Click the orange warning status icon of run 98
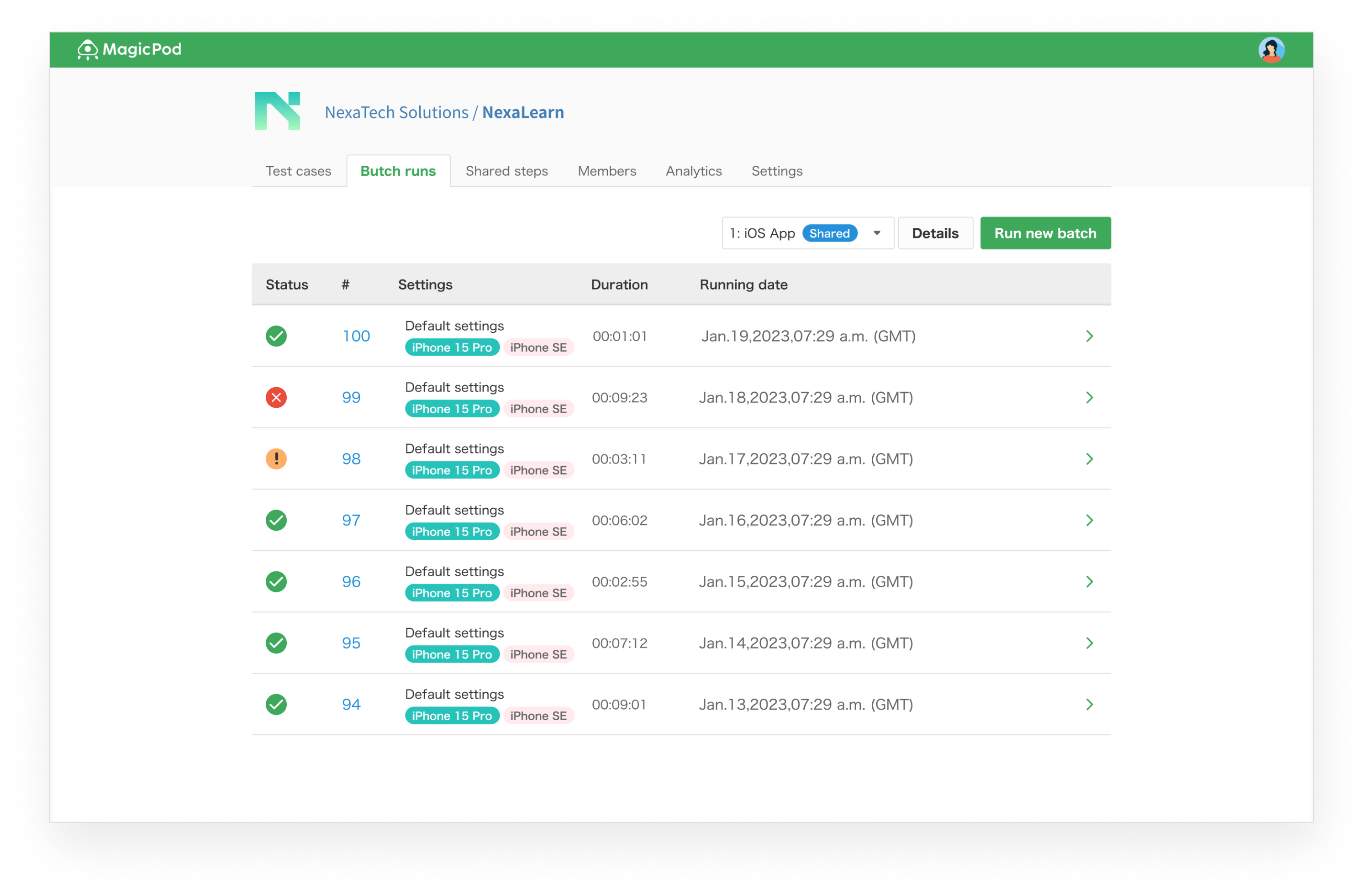The height and width of the screenshot is (896, 1370). tap(276, 459)
